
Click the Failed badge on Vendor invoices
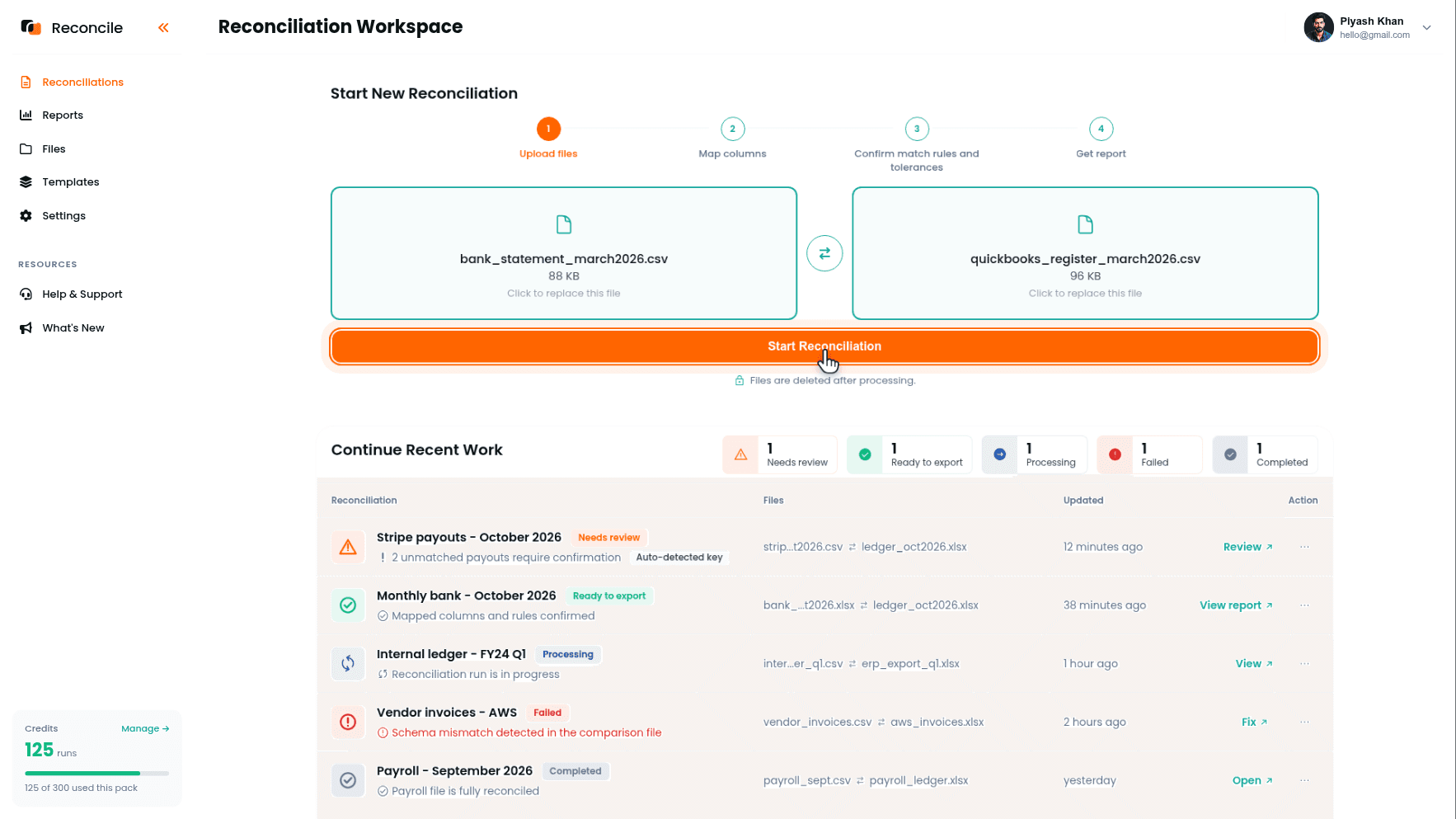pos(547,713)
